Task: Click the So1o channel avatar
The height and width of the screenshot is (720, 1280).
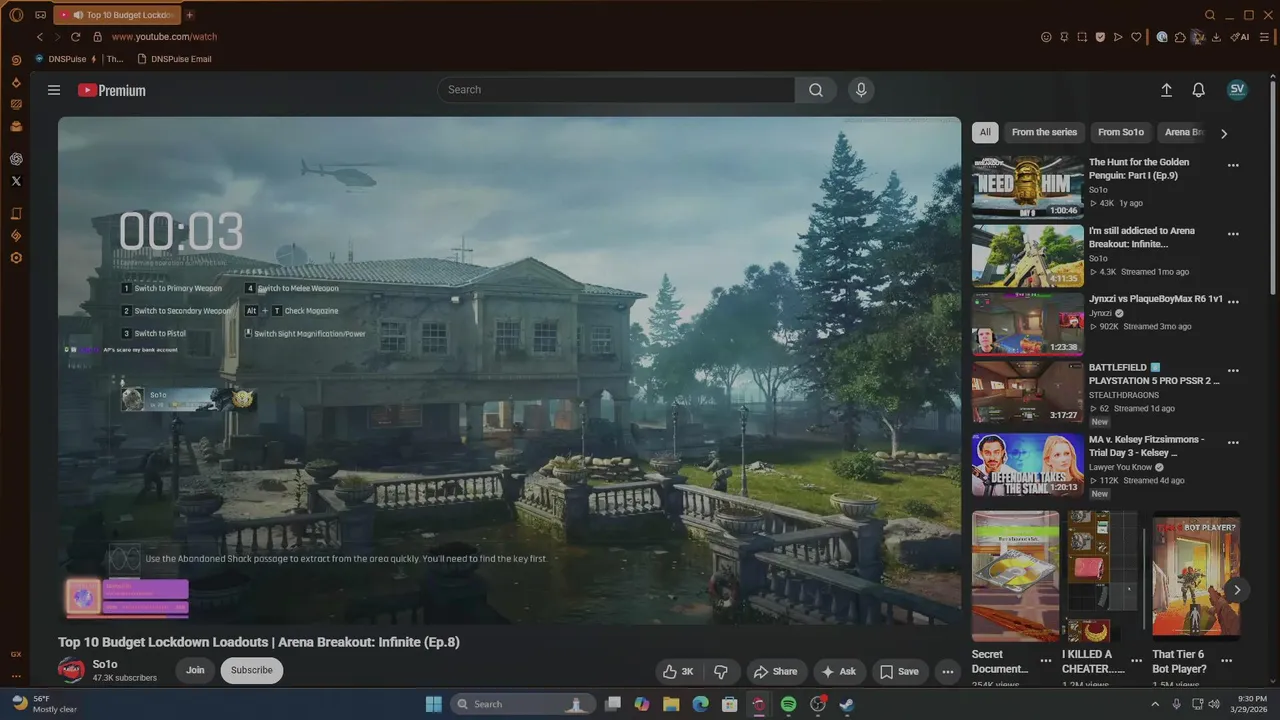Action: 71,670
